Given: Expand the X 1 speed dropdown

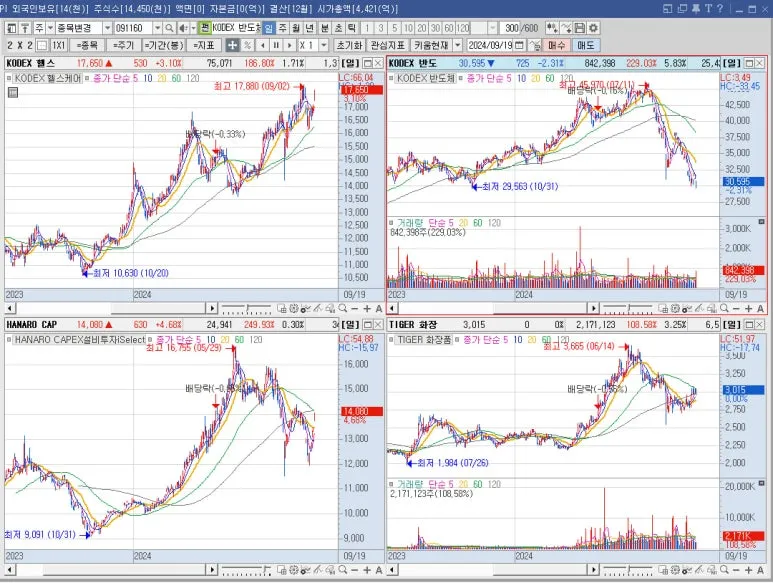Looking at the screenshot, I should click(x=324, y=45).
